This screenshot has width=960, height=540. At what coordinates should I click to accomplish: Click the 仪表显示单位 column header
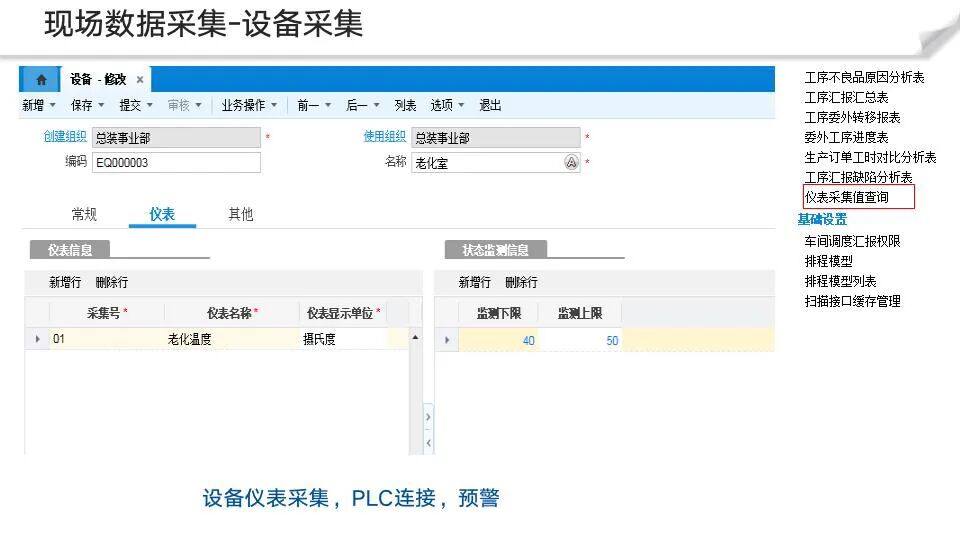[x=343, y=313]
